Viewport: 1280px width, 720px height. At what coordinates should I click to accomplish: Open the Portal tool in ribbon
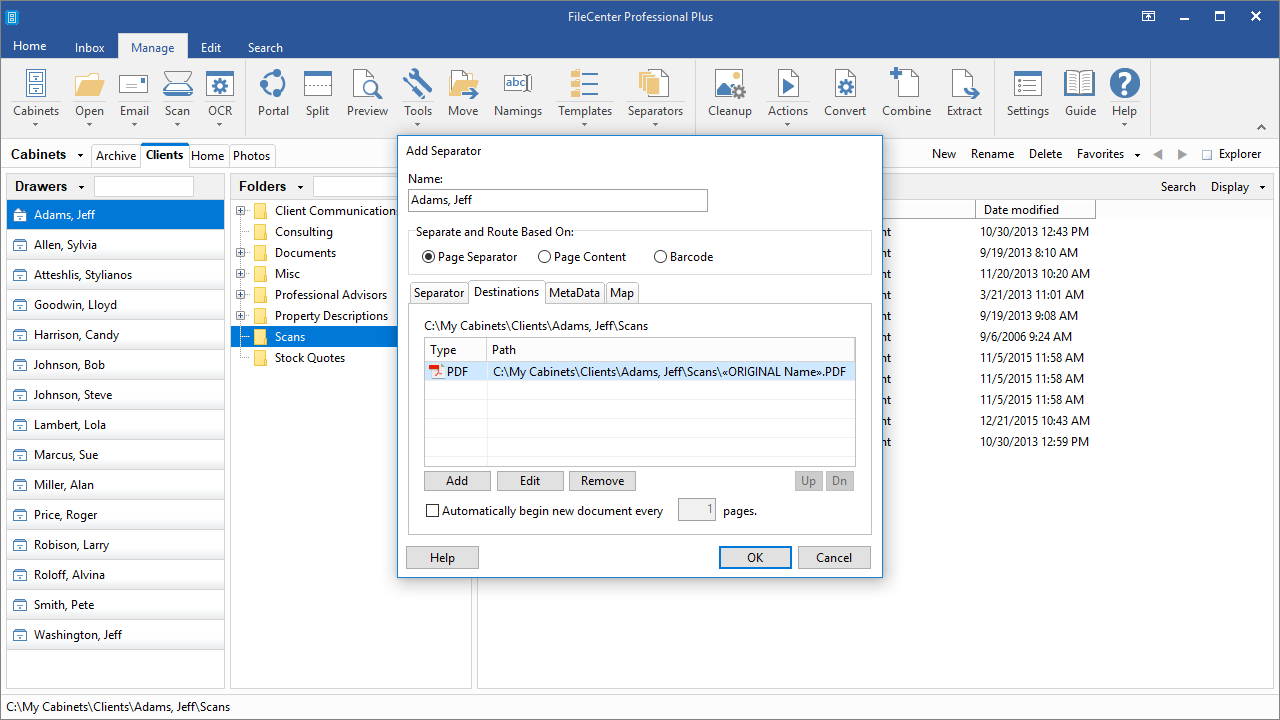pos(273,94)
